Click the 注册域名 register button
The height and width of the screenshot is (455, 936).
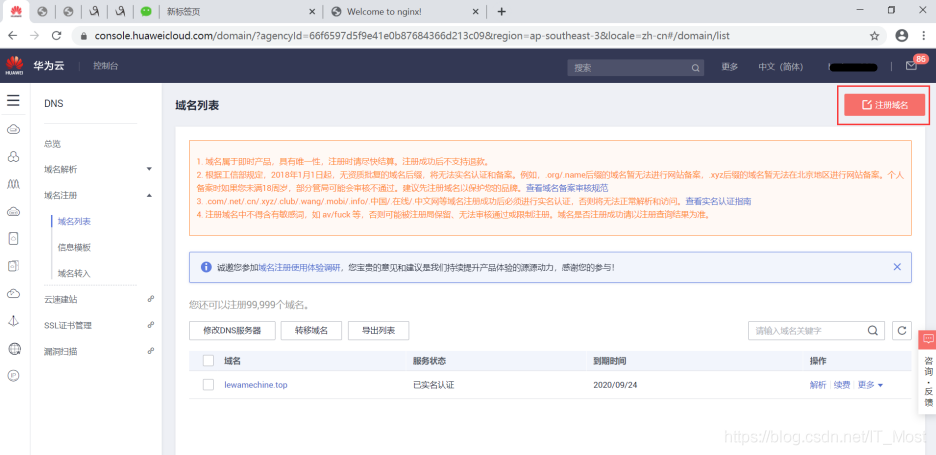885,105
